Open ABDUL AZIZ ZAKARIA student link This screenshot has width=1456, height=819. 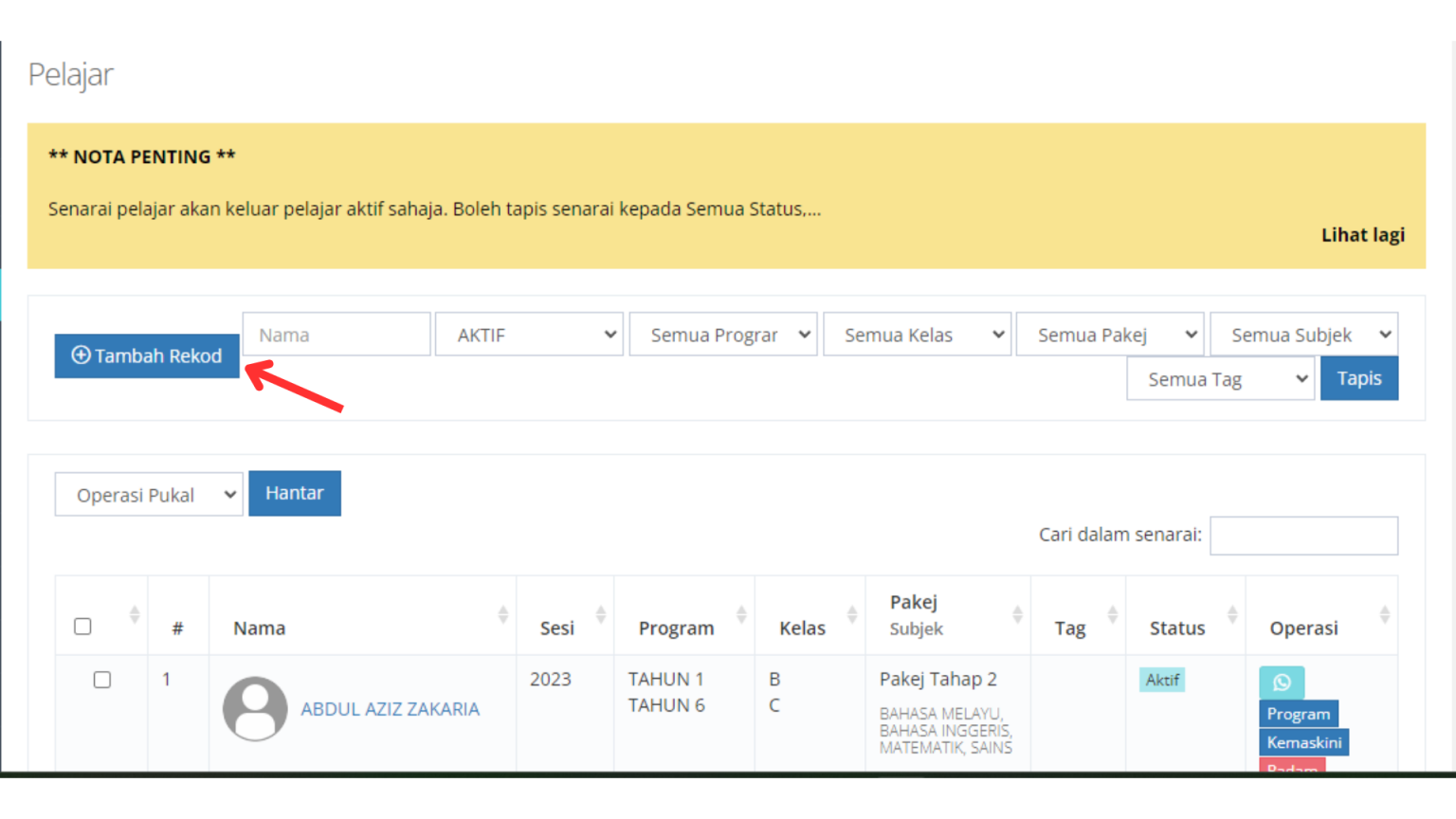390,709
